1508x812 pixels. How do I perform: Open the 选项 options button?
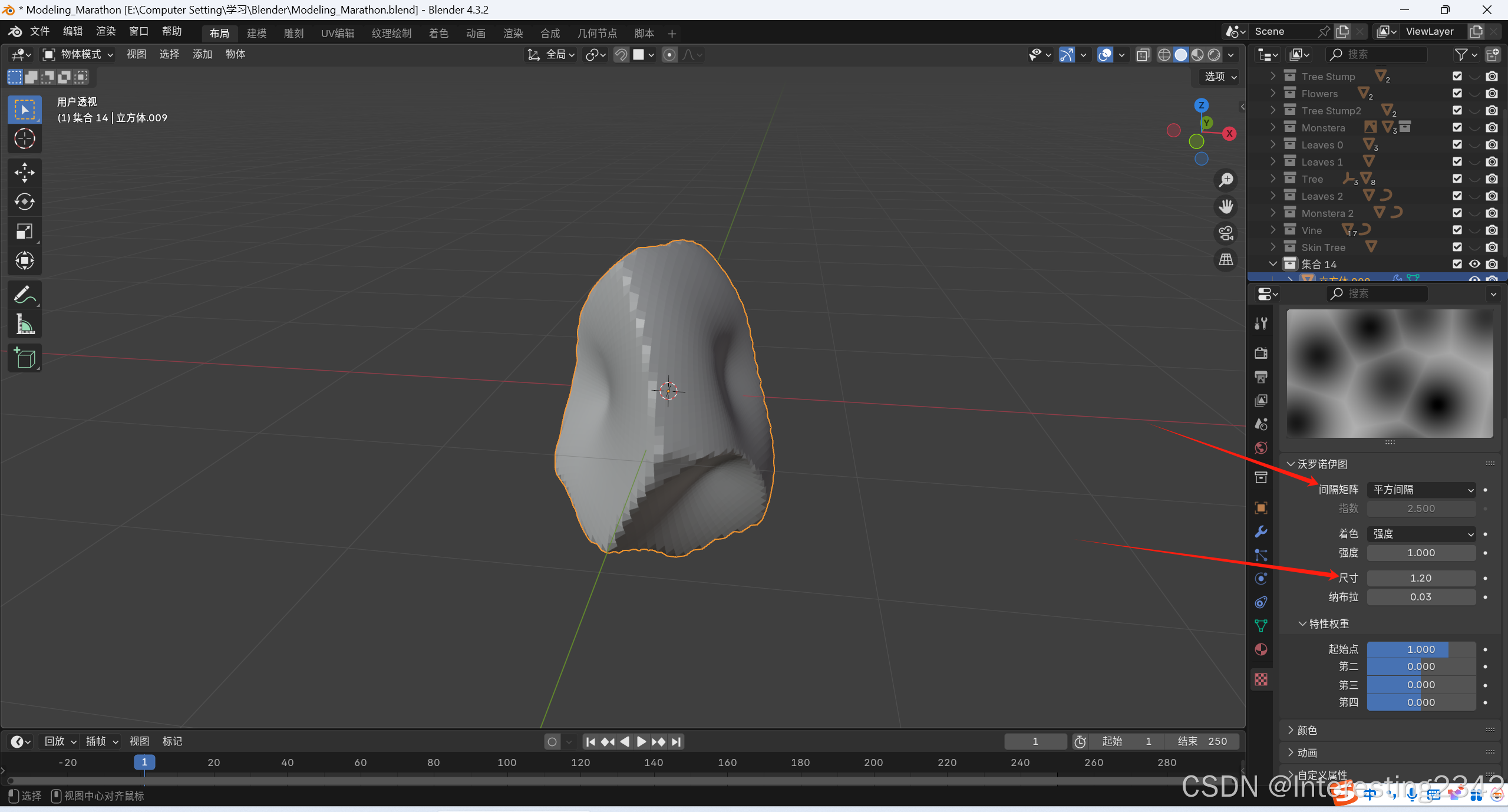tap(1220, 77)
